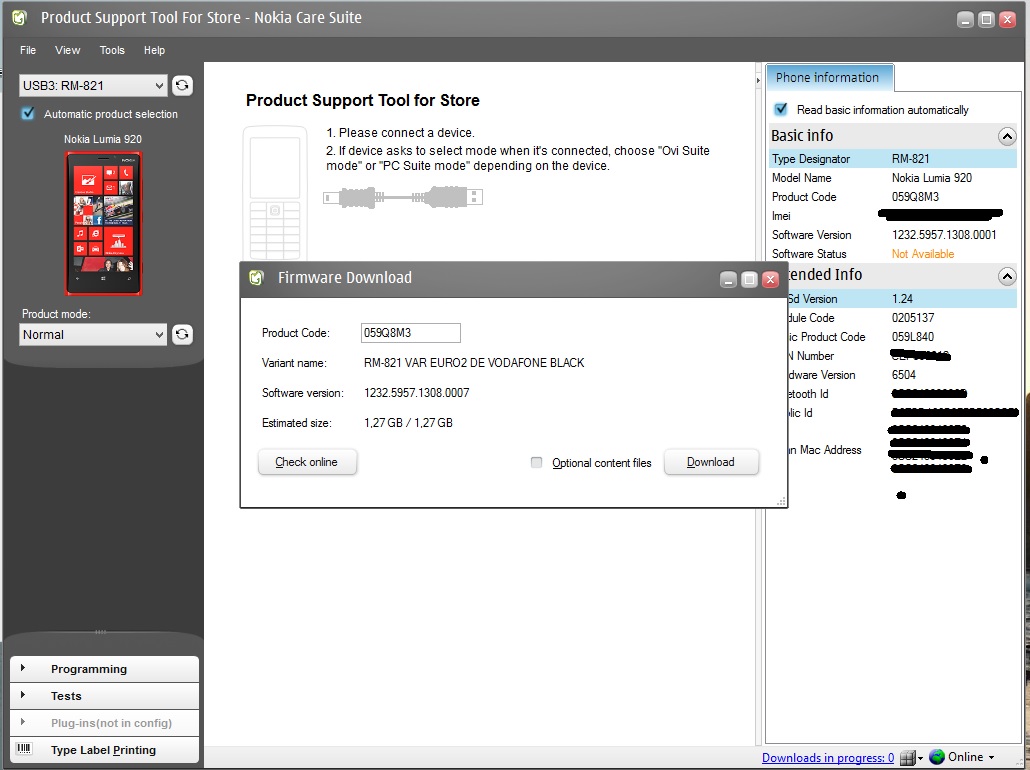Viewport: 1030px width, 770px height.
Task: Minimize the Firmware Download dialog
Action: (728, 280)
